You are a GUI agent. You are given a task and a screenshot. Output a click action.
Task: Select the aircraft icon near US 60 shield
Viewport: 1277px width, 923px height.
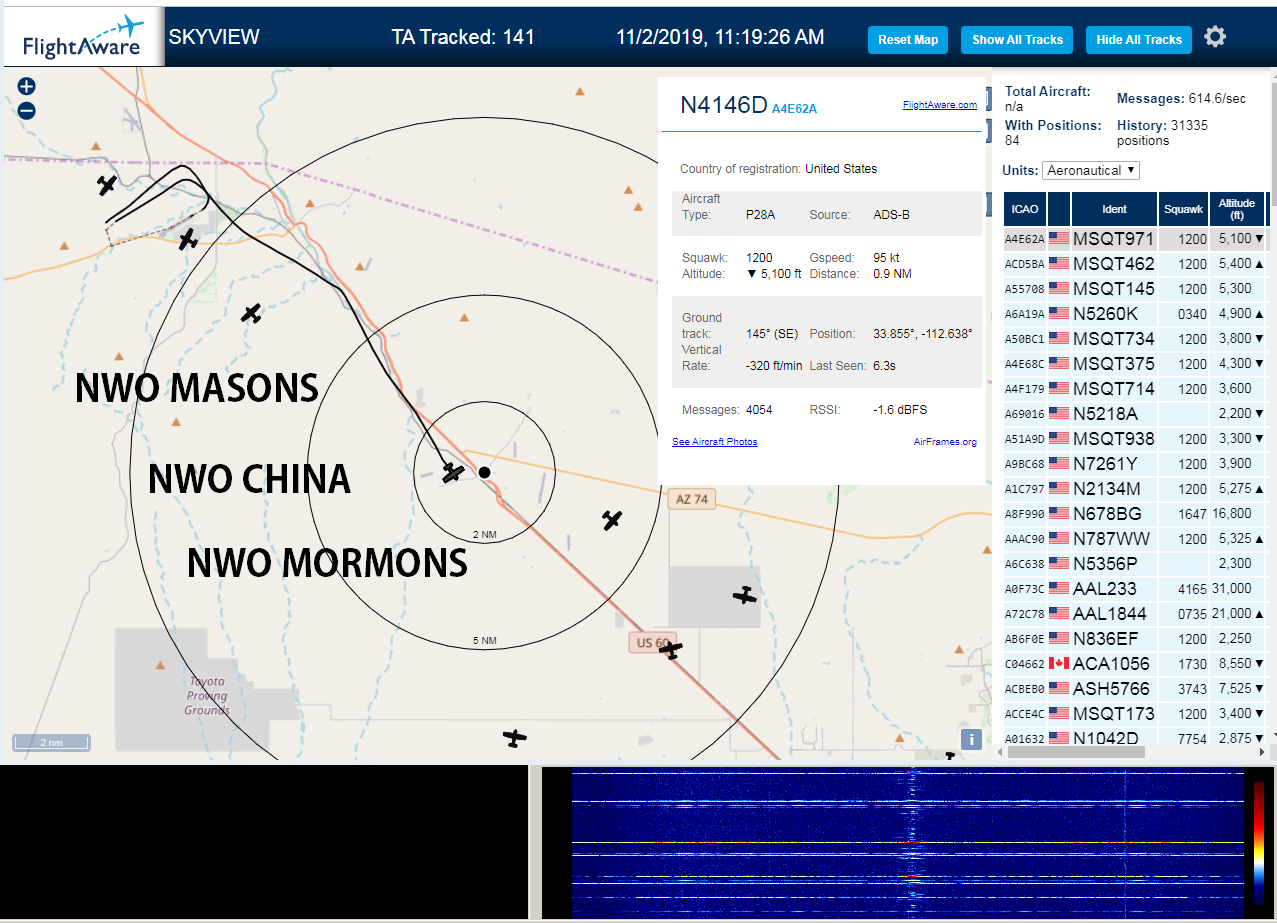671,650
